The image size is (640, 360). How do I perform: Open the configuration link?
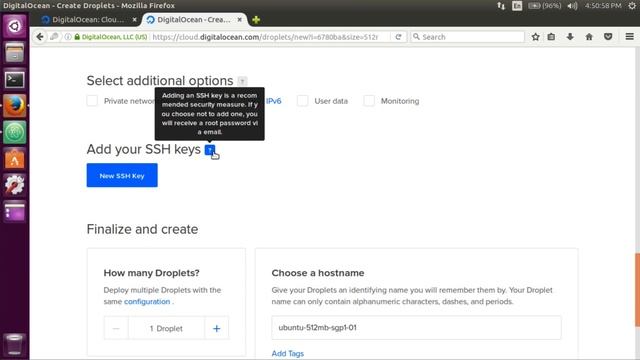(147, 302)
